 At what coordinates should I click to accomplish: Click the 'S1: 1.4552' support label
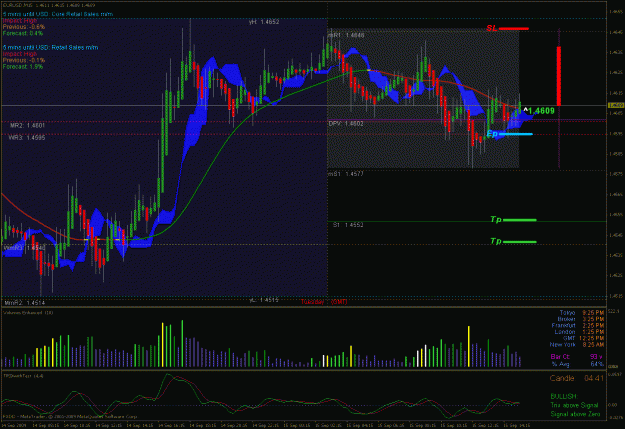pyautogui.click(x=348, y=225)
